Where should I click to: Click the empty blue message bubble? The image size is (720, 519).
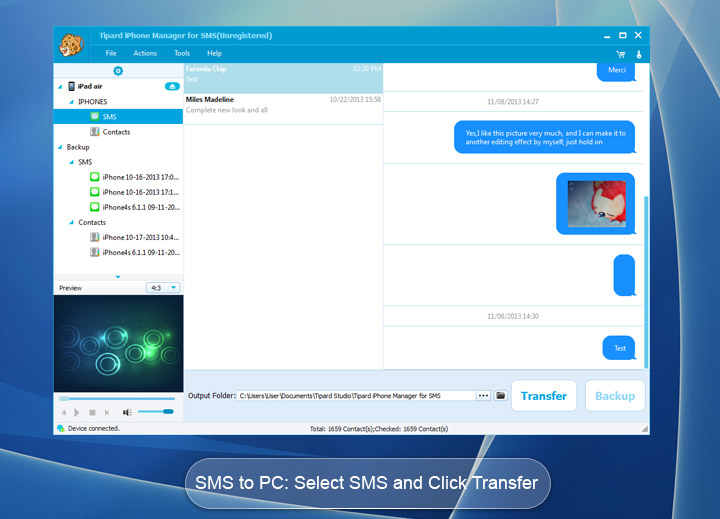624,276
